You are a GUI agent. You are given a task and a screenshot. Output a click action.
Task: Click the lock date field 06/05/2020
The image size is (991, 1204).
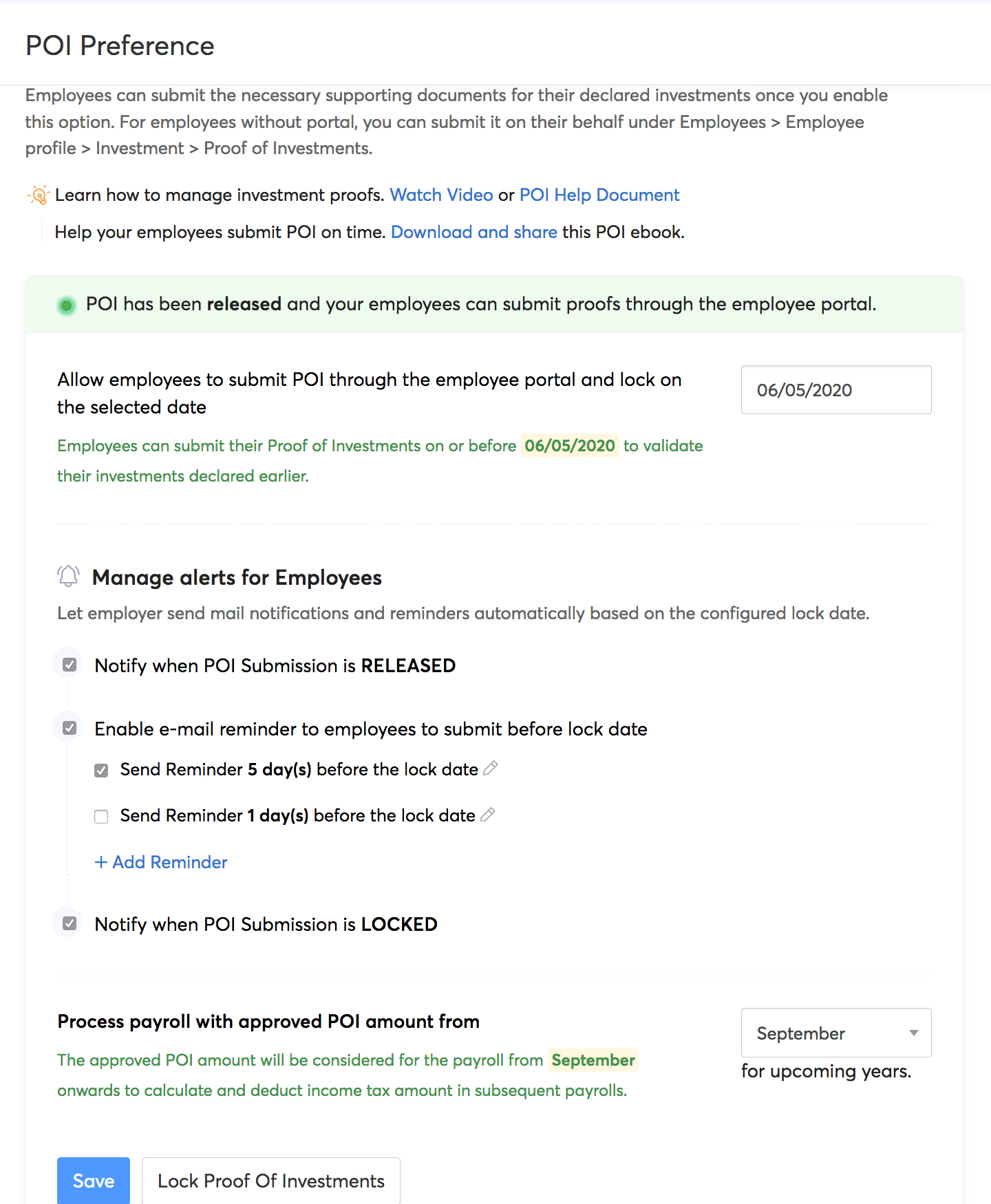[x=835, y=390]
